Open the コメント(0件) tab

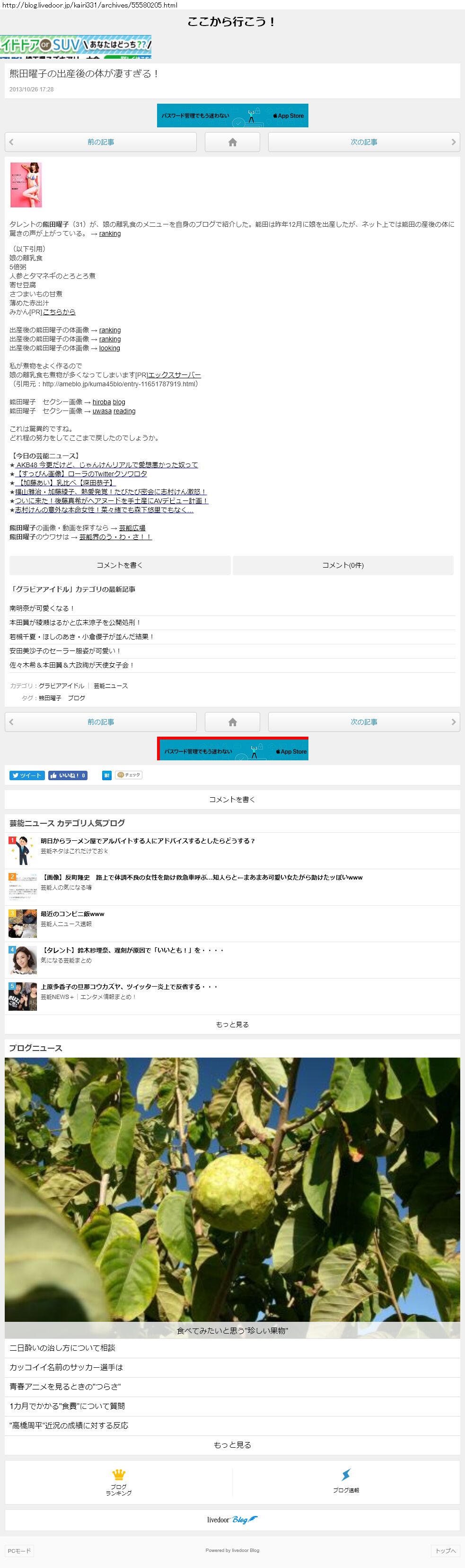(x=343, y=565)
